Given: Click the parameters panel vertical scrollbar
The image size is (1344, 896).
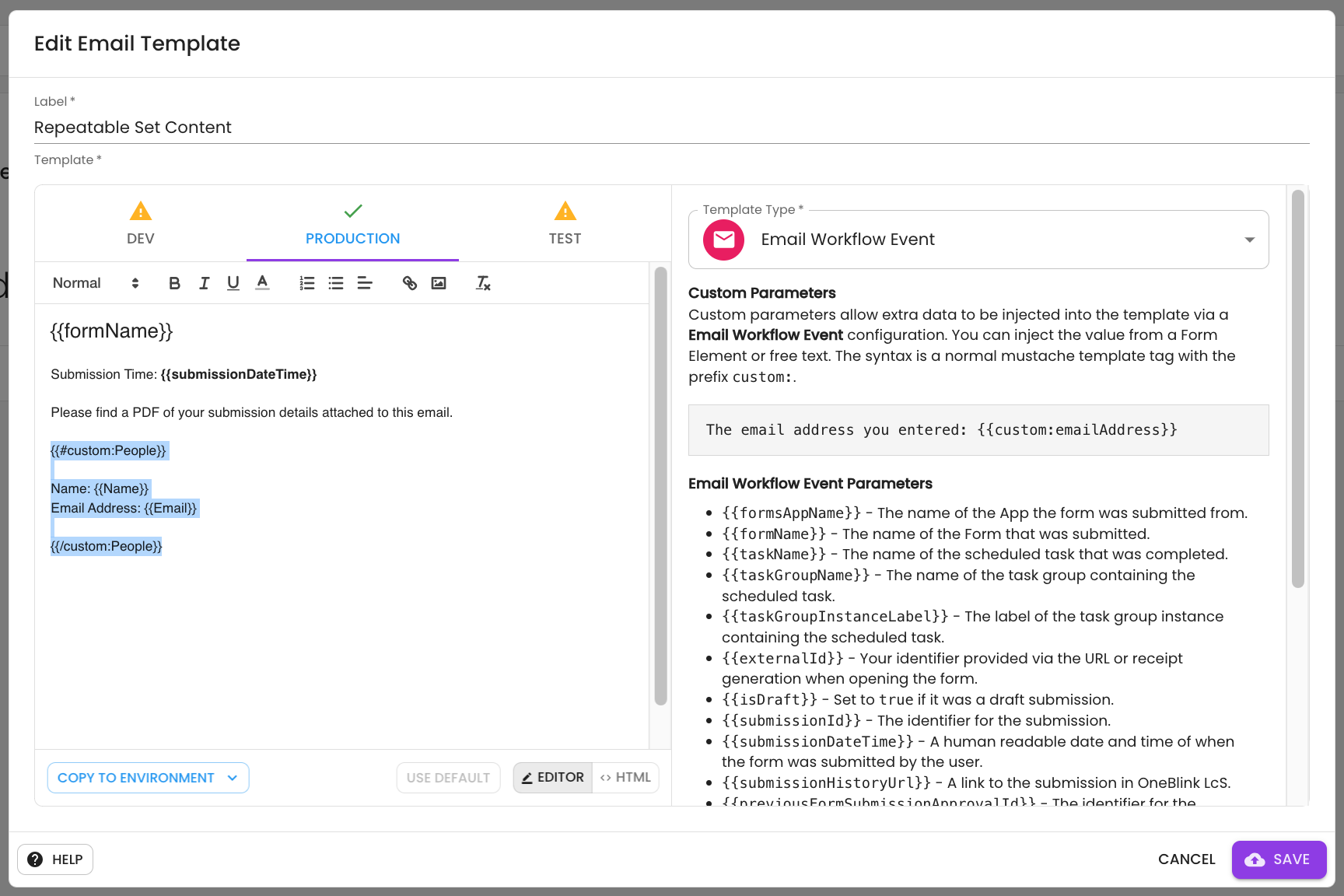Looking at the screenshot, I should coord(1297,389).
